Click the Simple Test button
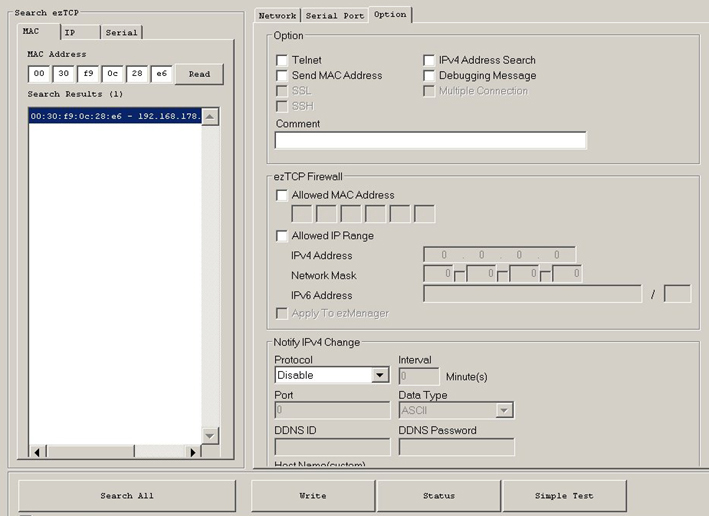Viewport: 709px width, 516px height. pyautogui.click(x=564, y=496)
